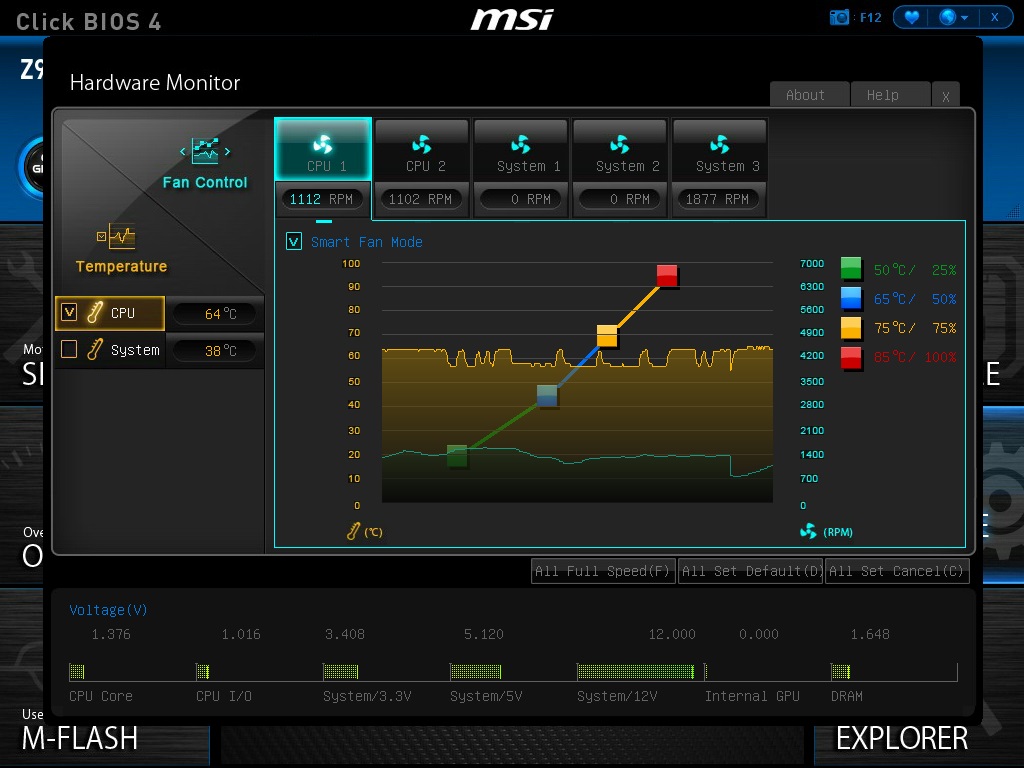Viewport: 1024px width, 768px height.
Task: Click the System thermometer icon
Action: click(x=95, y=349)
